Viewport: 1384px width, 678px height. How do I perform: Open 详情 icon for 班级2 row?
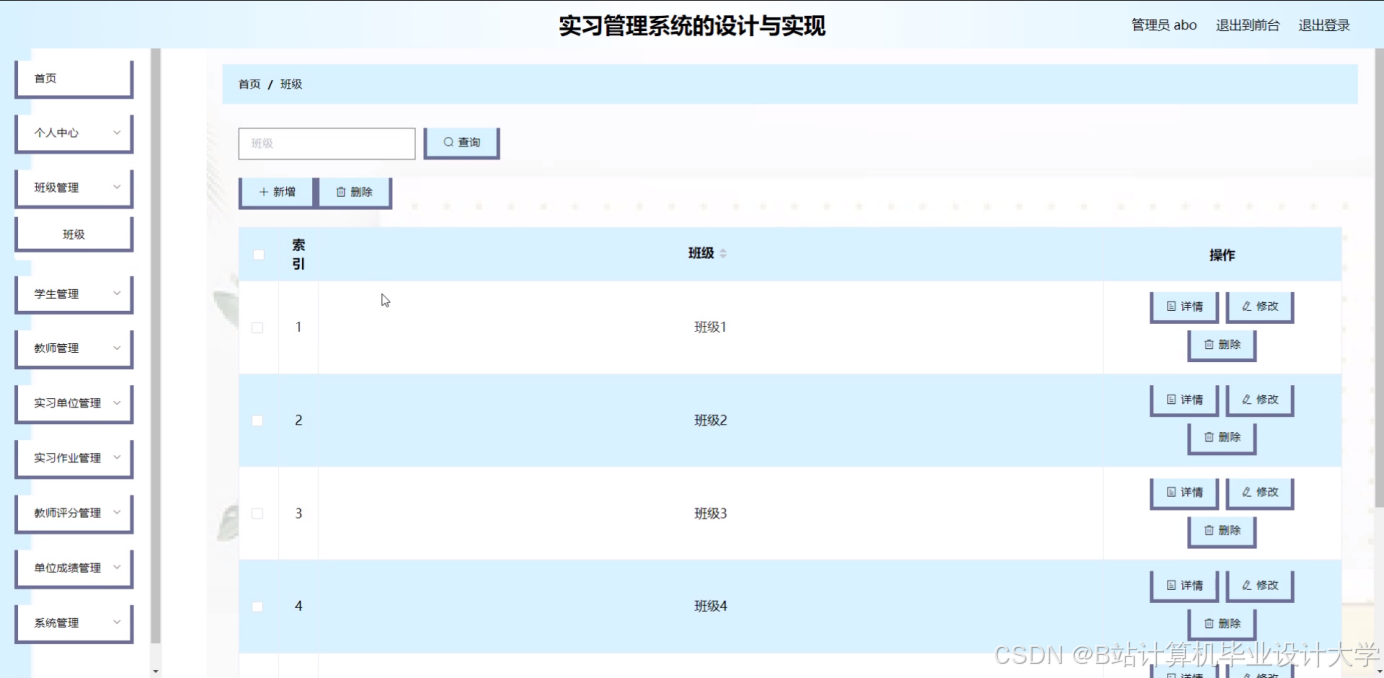[x=1171, y=399]
